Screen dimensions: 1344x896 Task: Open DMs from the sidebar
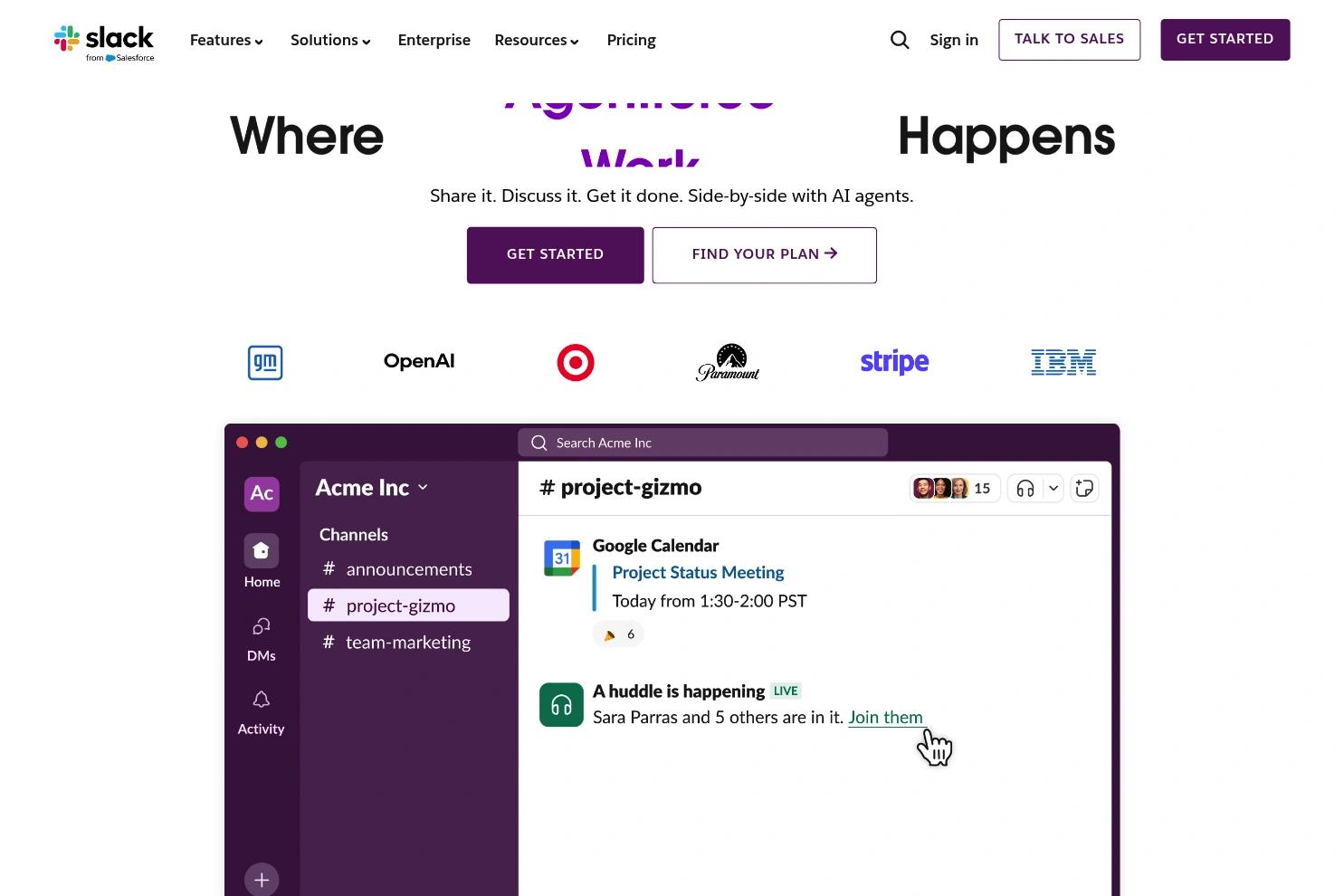(262, 626)
